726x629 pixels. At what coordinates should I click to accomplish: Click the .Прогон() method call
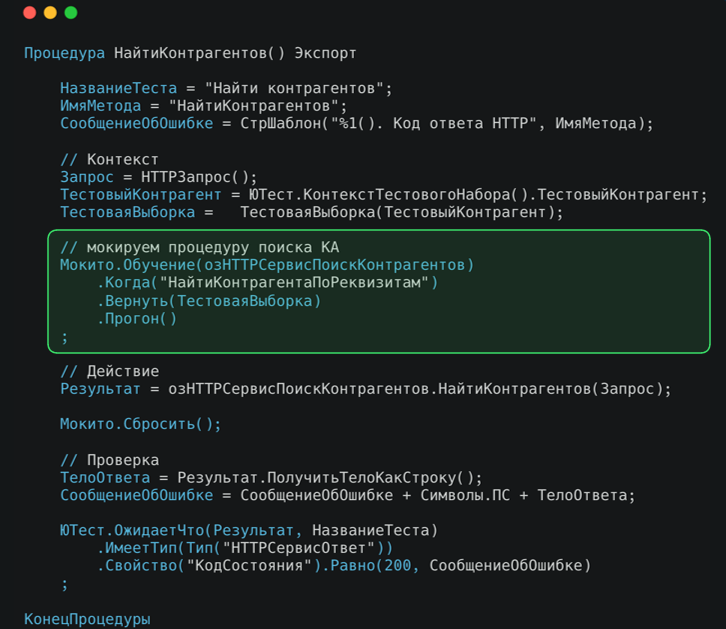pos(137,319)
